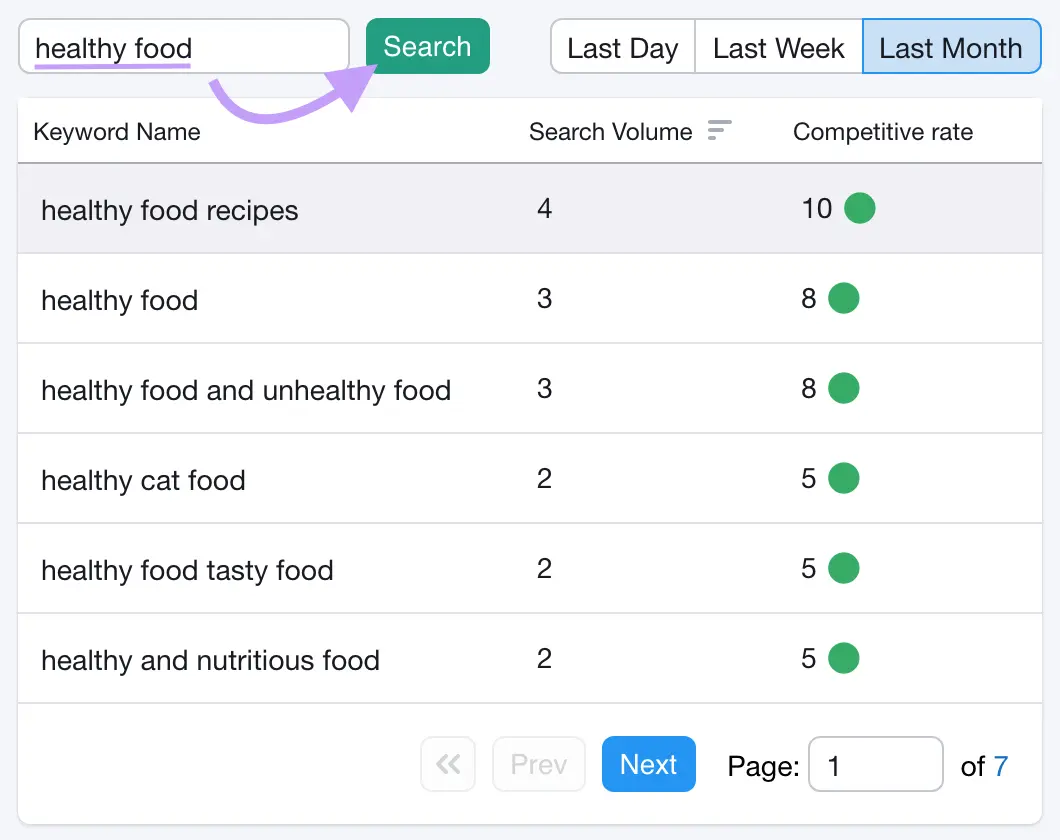Viewport: 1060px width, 840px height.
Task: Go to the next page using Next
Action: 648,764
